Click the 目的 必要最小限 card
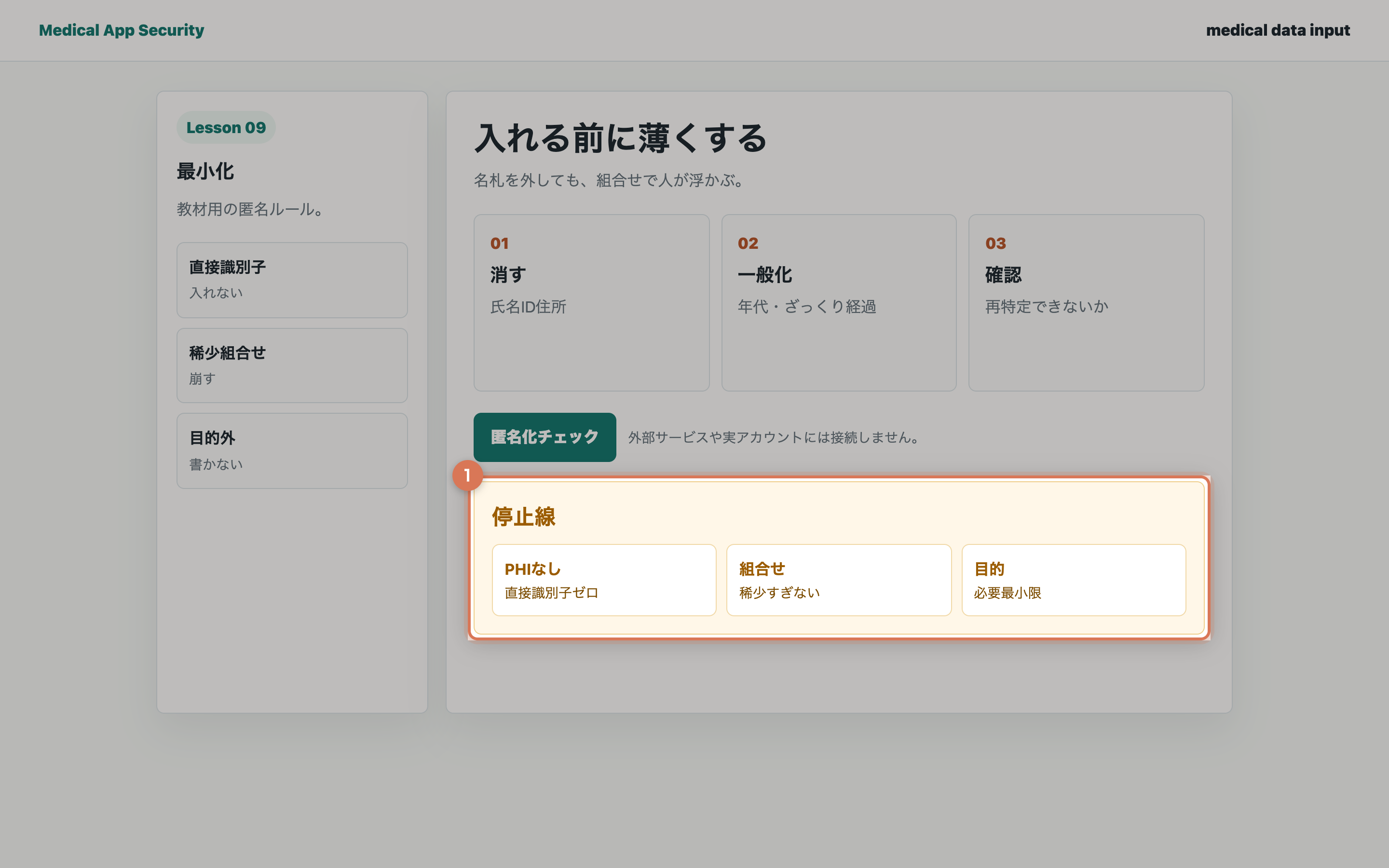The height and width of the screenshot is (868, 1389). tap(1073, 580)
